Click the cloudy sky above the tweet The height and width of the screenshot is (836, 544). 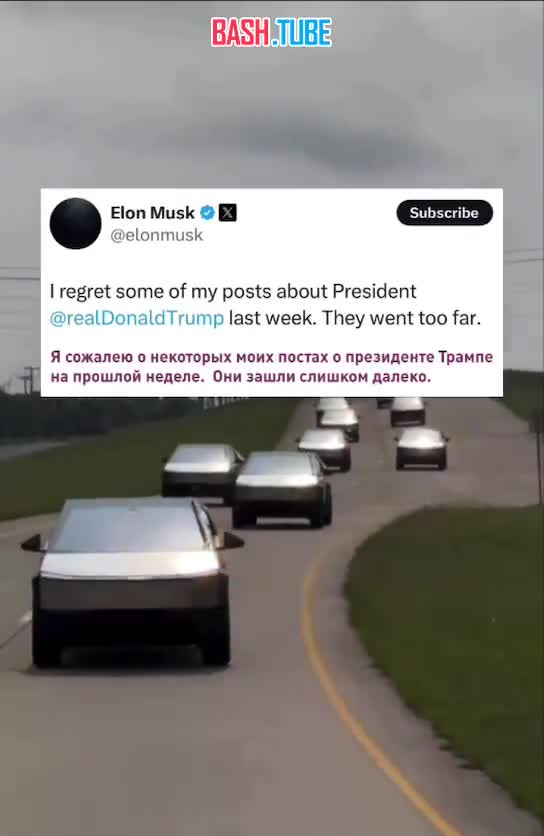[272, 117]
